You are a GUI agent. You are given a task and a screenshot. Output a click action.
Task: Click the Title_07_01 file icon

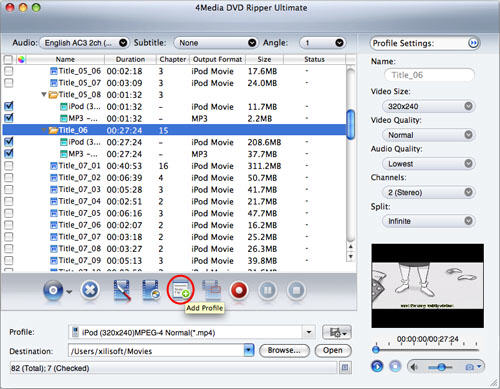pos(54,166)
